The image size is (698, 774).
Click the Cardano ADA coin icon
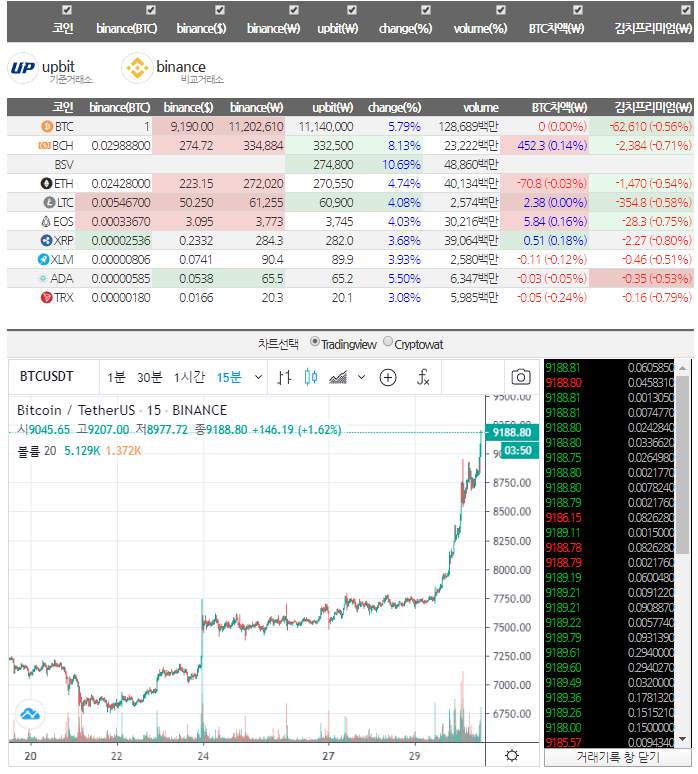[43, 279]
